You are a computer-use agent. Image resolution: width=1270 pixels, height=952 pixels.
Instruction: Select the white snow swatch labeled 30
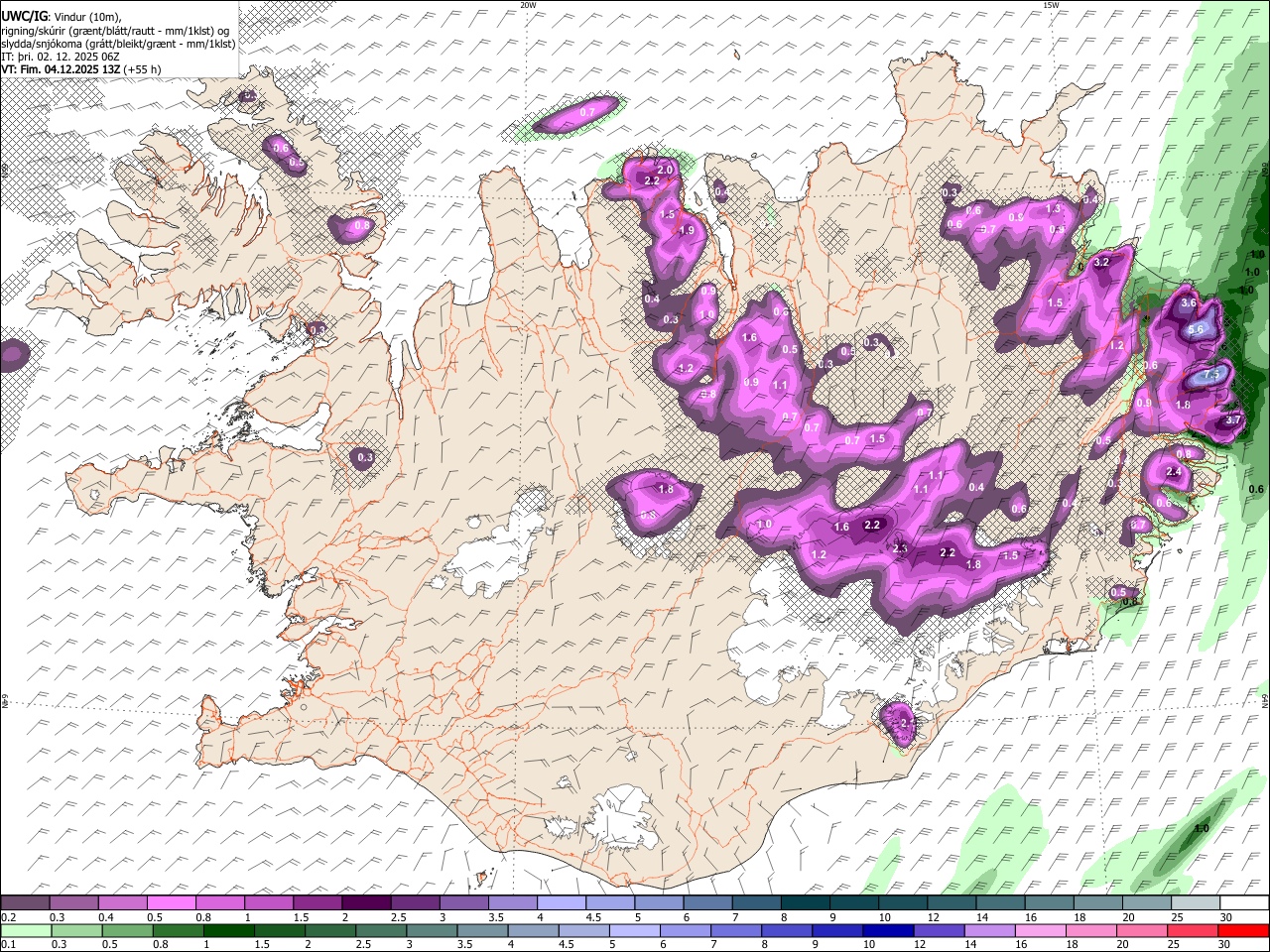pos(1243,902)
